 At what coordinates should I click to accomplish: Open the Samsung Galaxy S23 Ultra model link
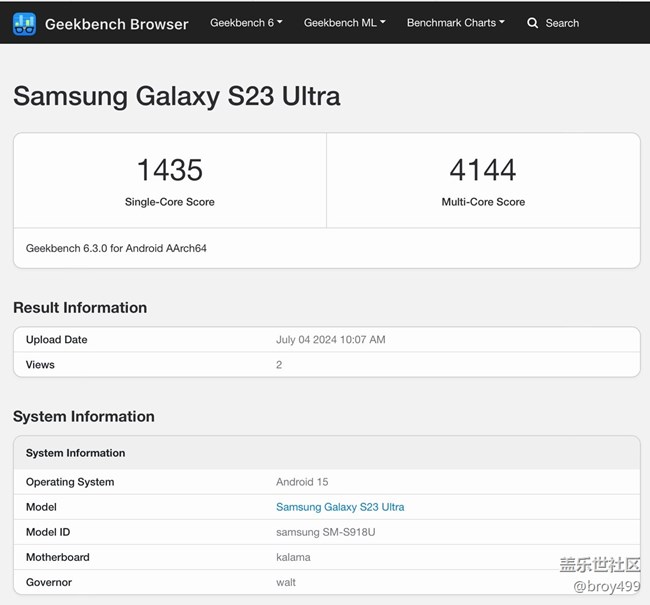(340, 507)
